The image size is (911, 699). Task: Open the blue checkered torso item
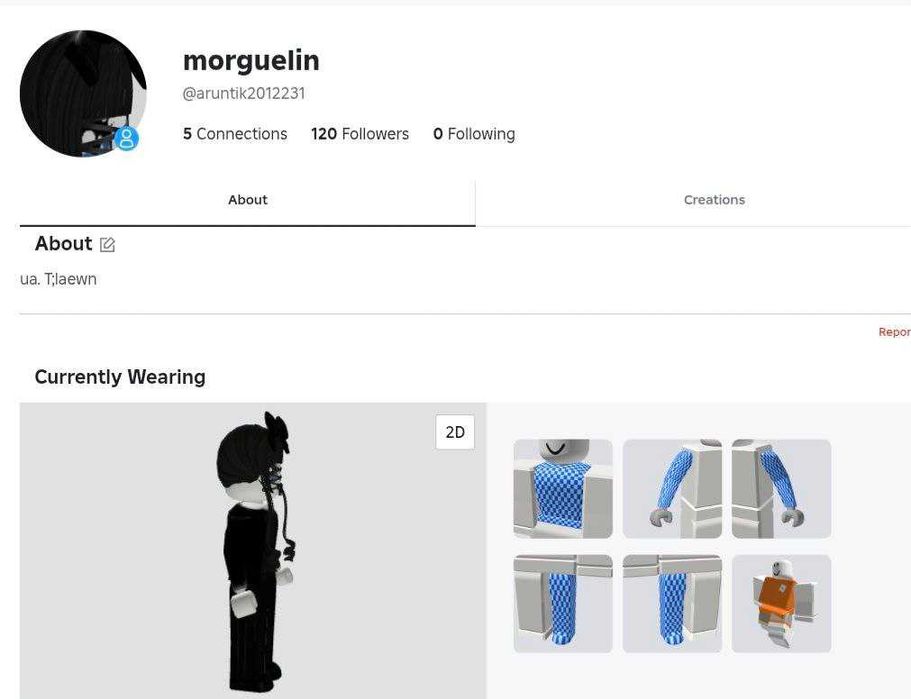click(x=563, y=489)
